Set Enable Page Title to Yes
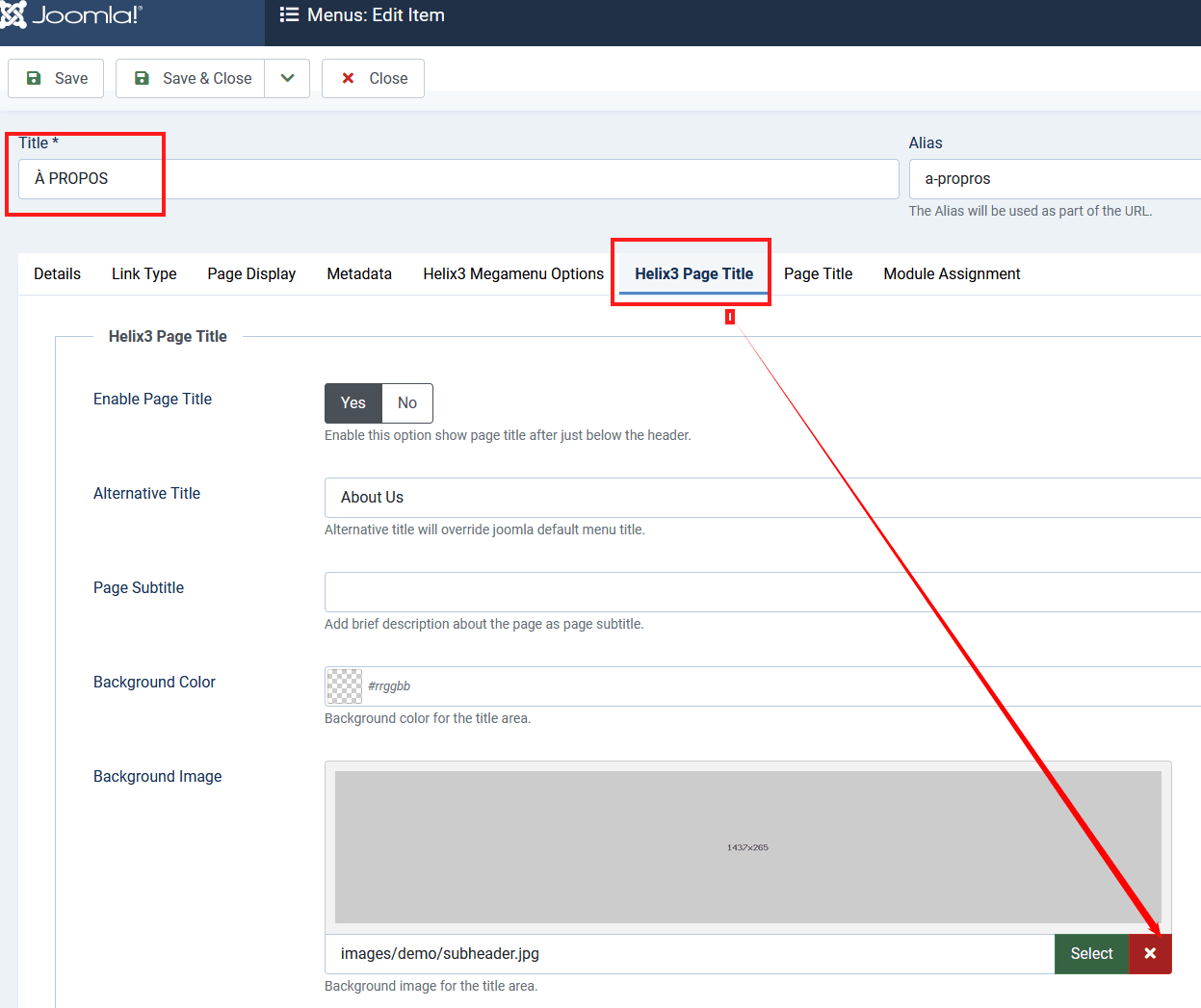This screenshot has height=1008, width=1201. pyautogui.click(x=353, y=403)
